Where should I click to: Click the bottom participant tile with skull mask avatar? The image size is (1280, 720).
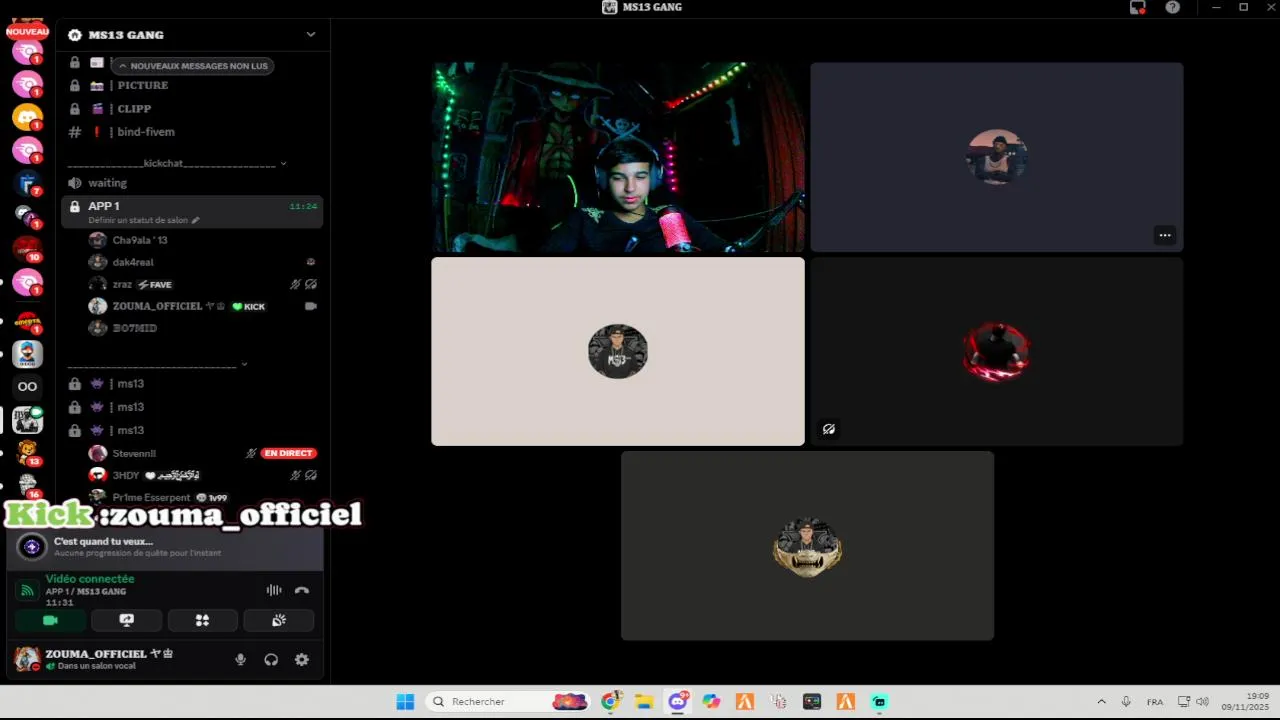click(x=808, y=546)
